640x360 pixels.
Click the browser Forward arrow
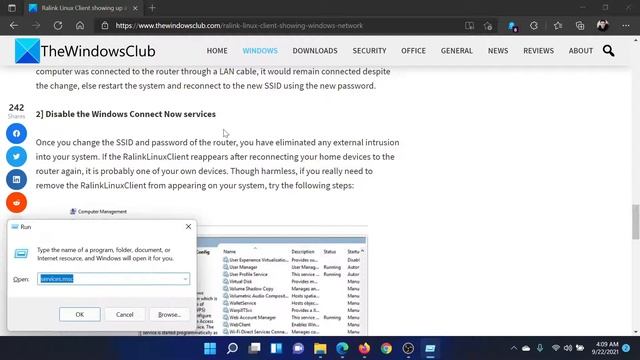tap(36, 25)
